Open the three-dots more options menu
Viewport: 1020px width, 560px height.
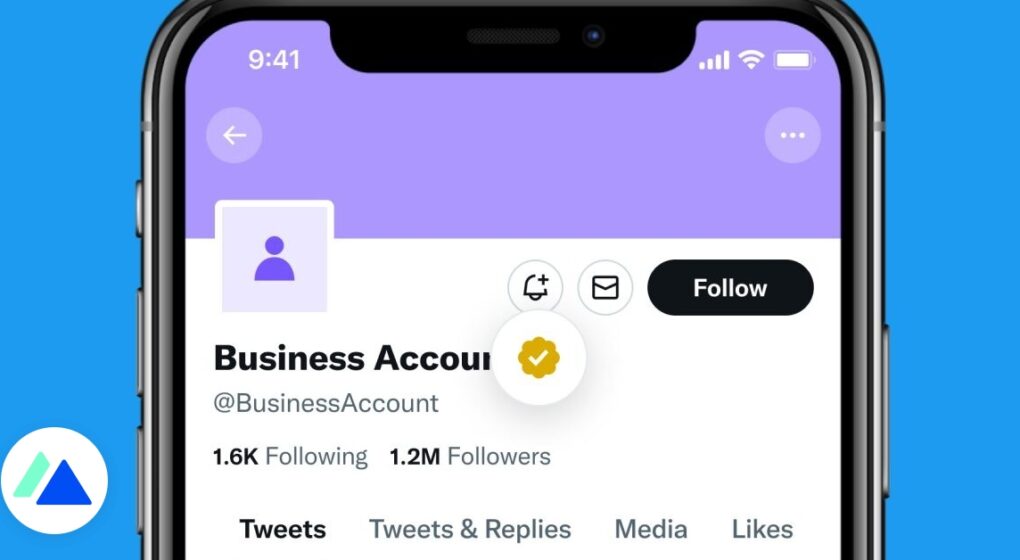[x=792, y=135]
